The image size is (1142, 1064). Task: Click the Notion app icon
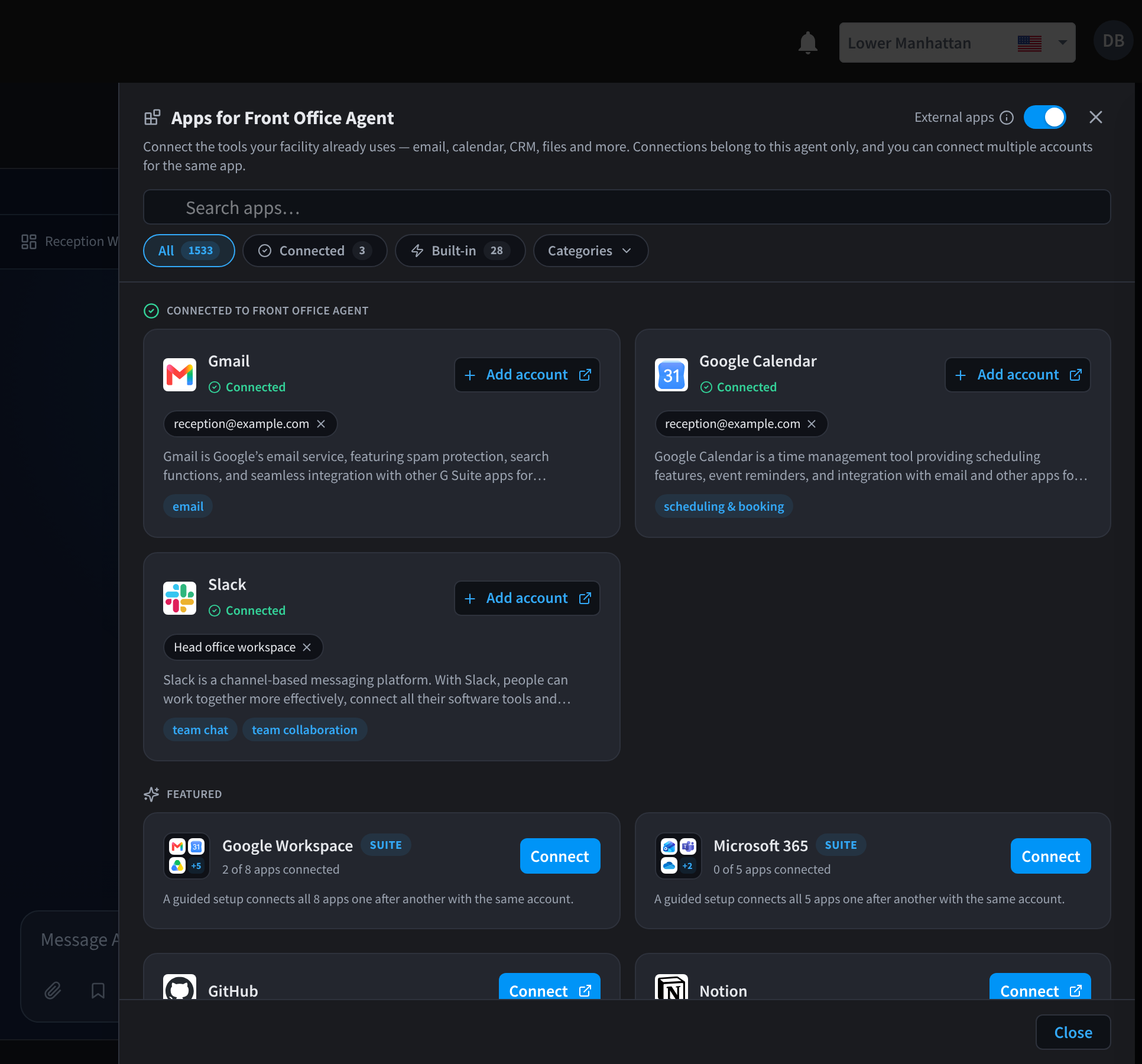[x=671, y=987]
